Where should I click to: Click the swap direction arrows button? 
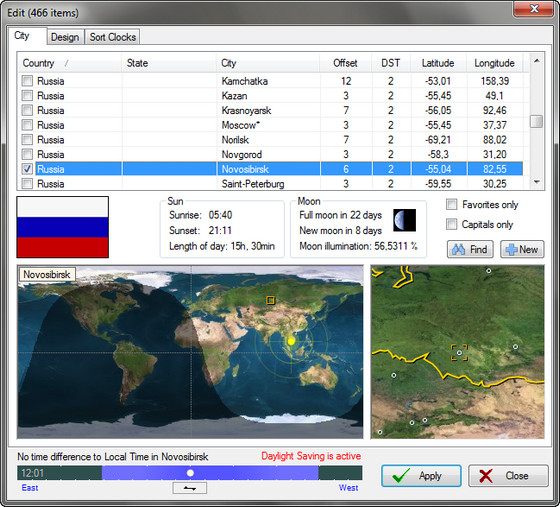[190, 488]
